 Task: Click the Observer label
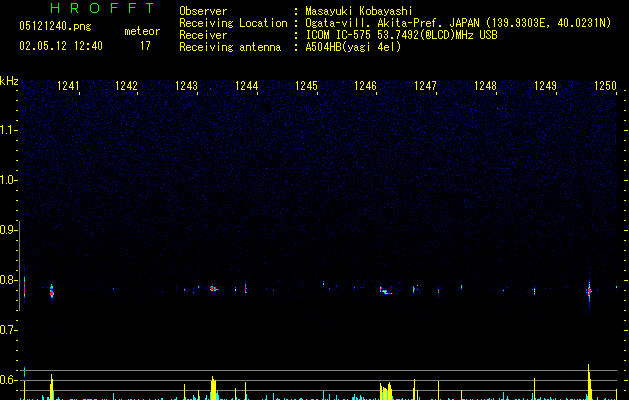203,11
